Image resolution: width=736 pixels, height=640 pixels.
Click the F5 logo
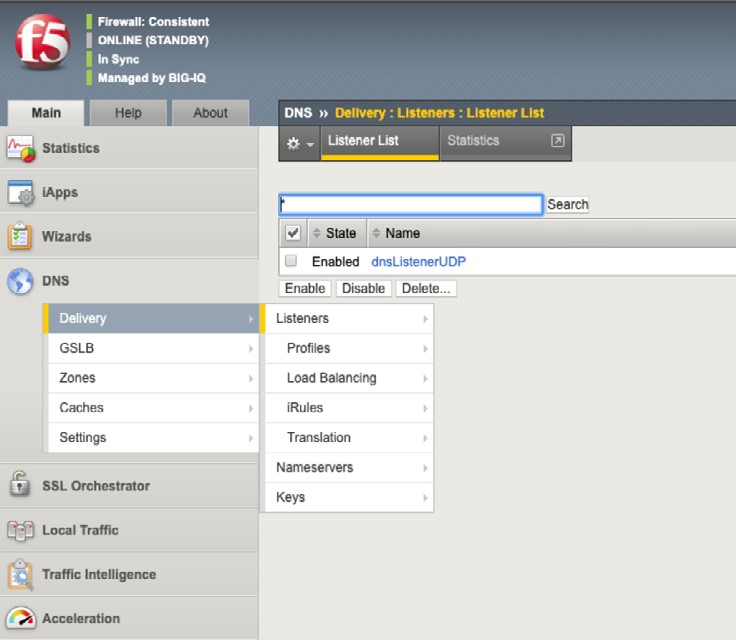tap(42, 41)
